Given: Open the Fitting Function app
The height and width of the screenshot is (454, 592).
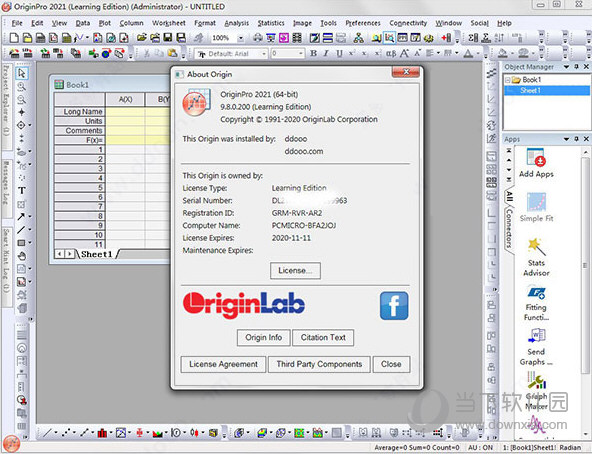Looking at the screenshot, I should click(x=536, y=304).
